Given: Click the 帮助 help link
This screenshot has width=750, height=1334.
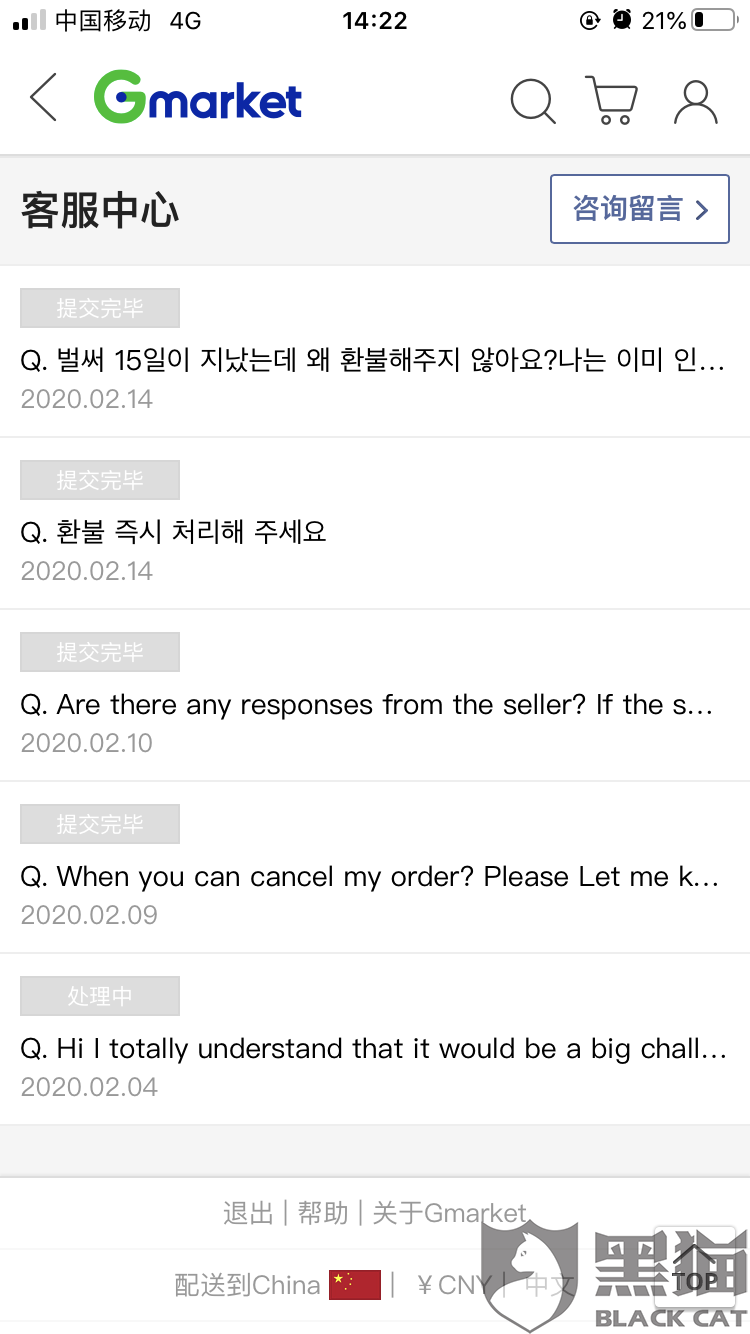Looking at the screenshot, I should [x=323, y=1213].
